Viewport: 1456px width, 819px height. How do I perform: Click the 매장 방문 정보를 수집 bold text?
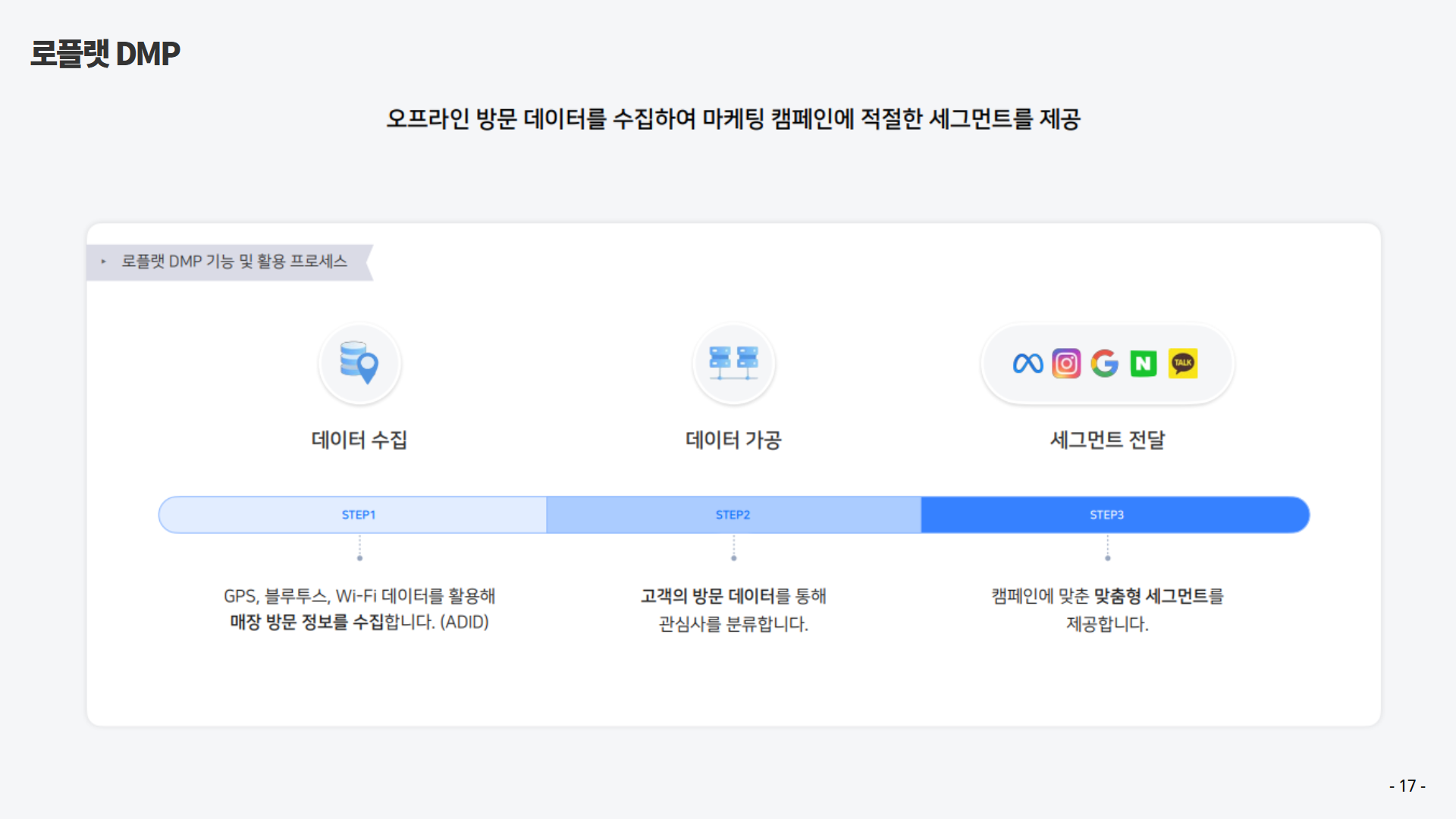click(x=307, y=623)
